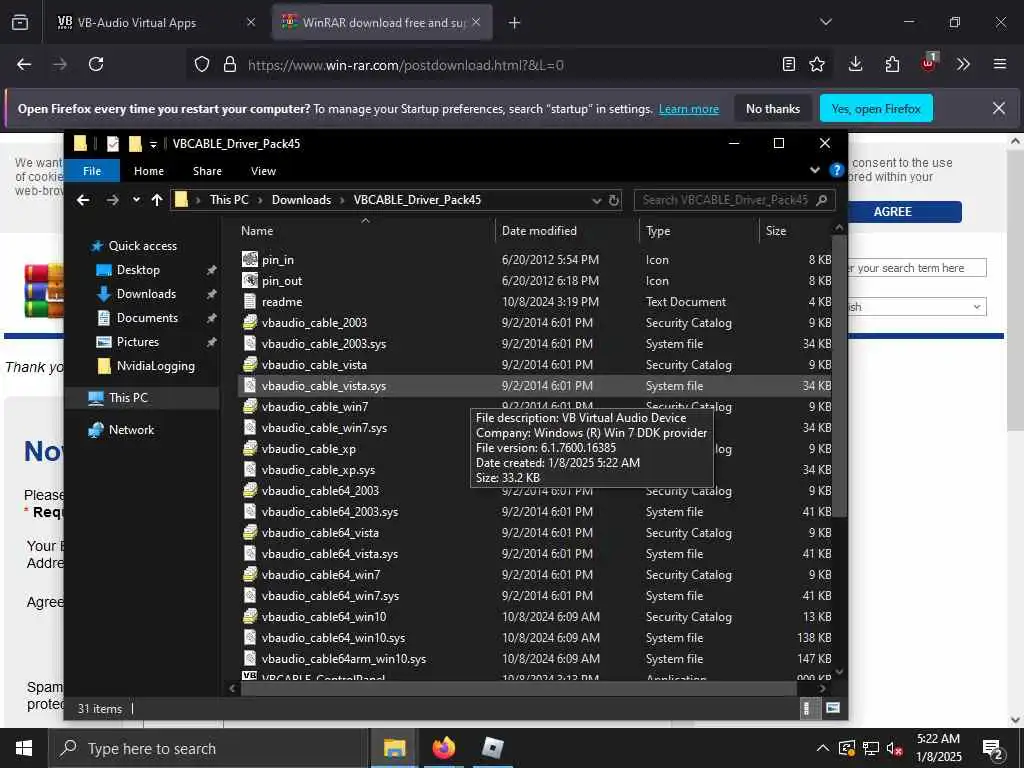The width and height of the screenshot is (1024, 768).
Task: Open Firefox from the taskbar
Action: coord(443,748)
